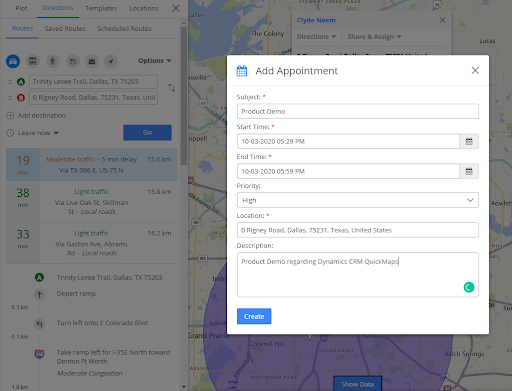Screen dimensions: 512x391
Task: Click the Start Time input field
Action: (348, 141)
